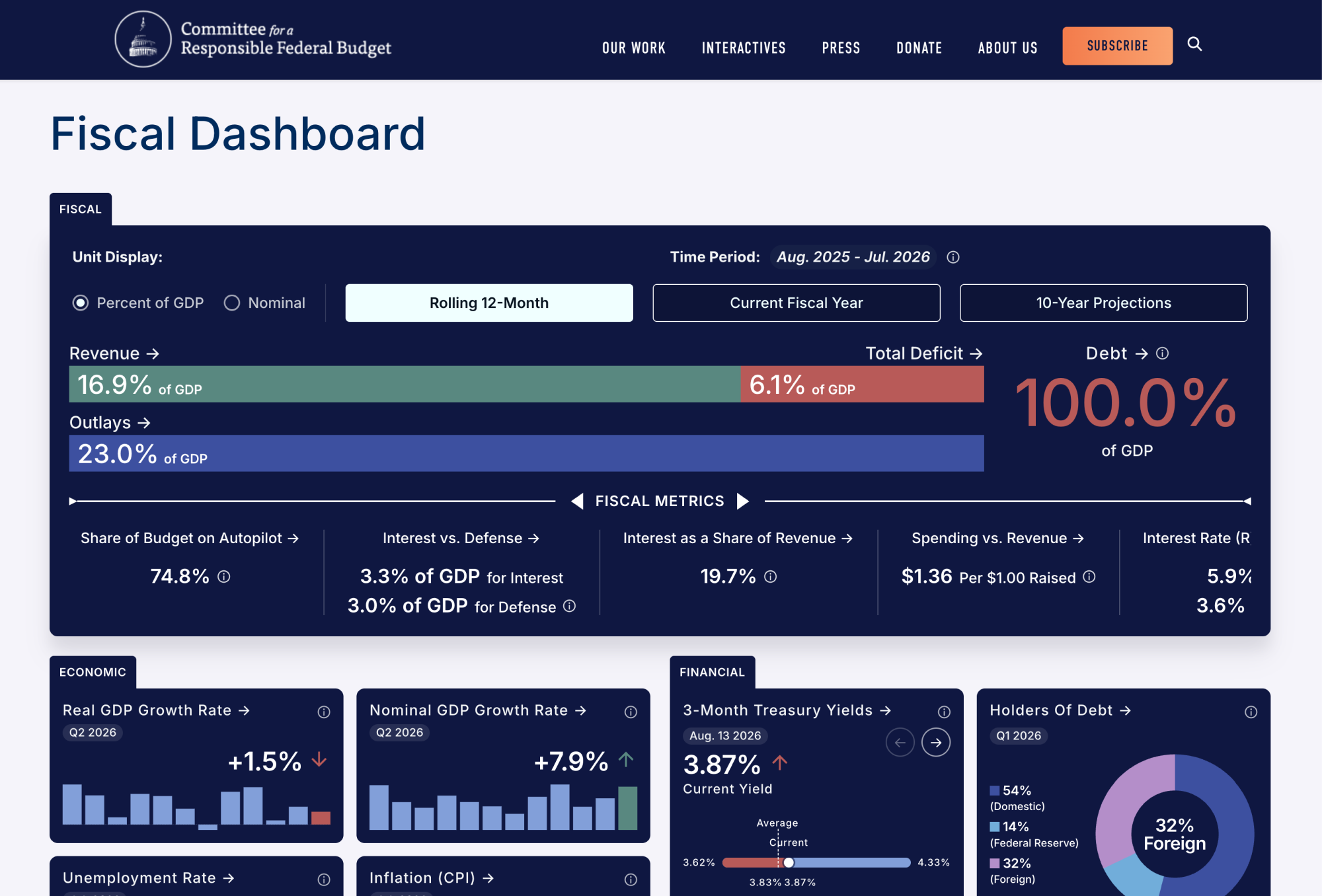The image size is (1322, 896).
Task: Click left triangle beside FISCAL METRICS
Action: tap(577, 502)
